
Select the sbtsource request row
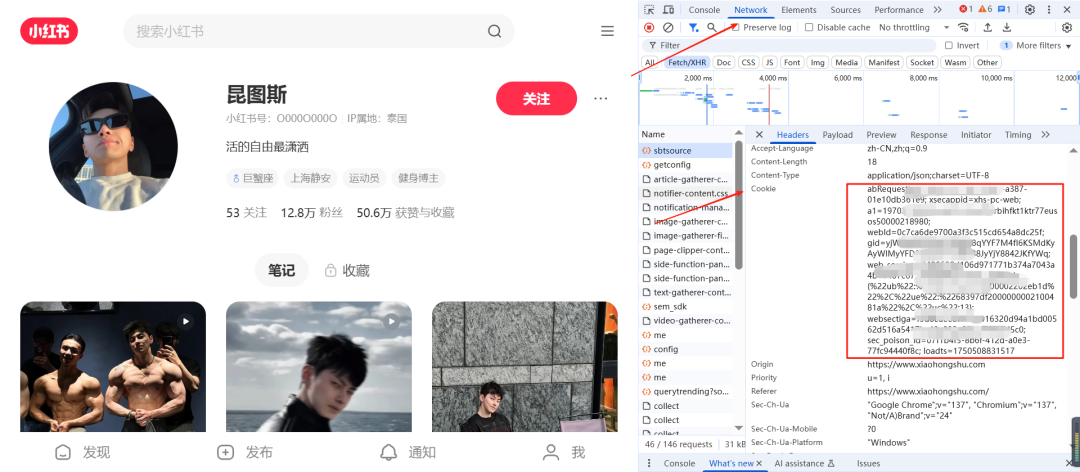686,150
